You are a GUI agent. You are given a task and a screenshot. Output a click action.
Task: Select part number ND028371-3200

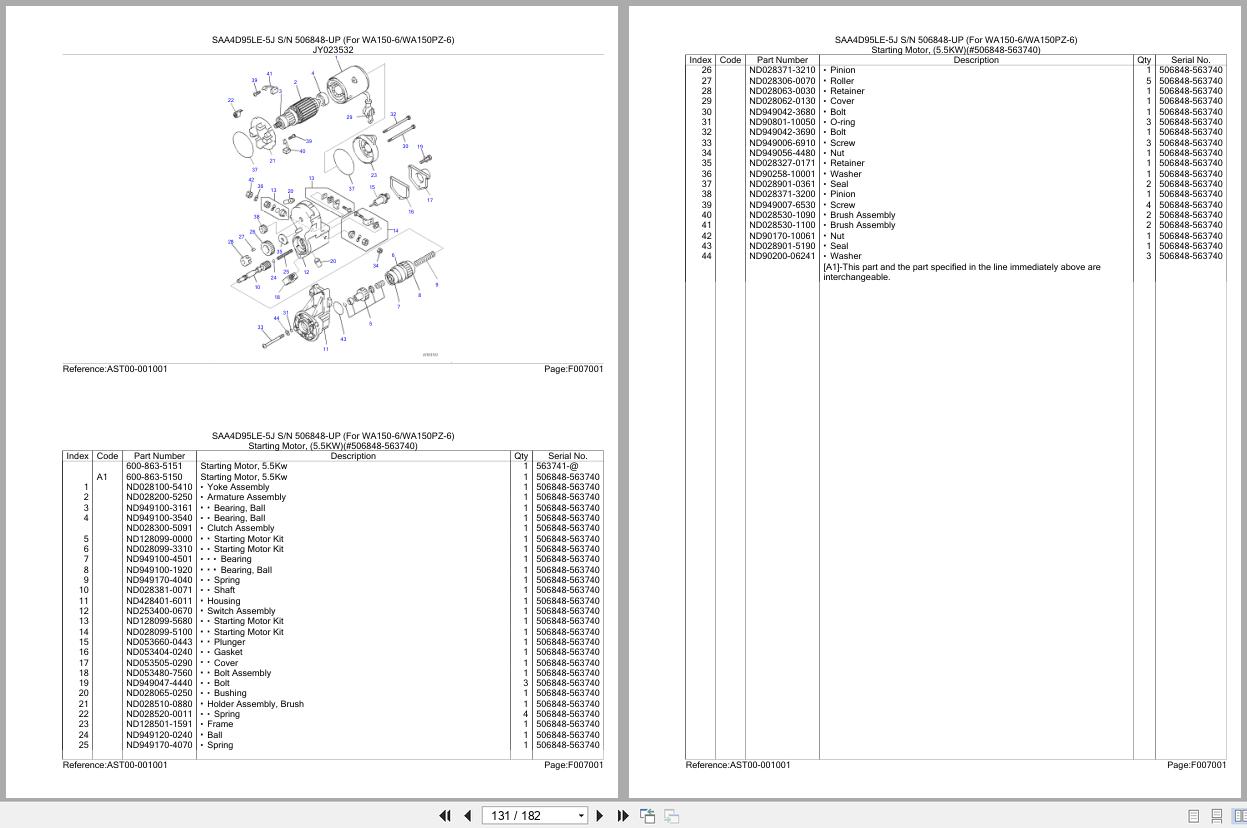pos(782,194)
